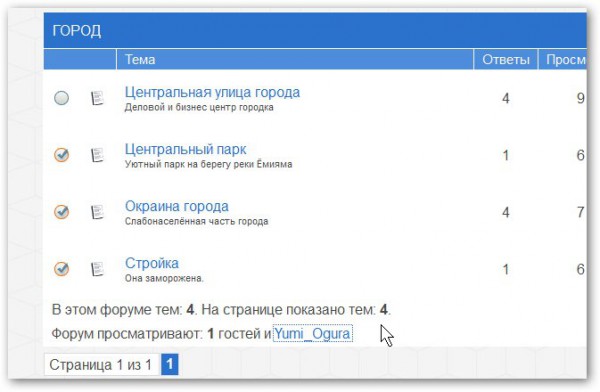Image resolution: width=600 pixels, height=392 pixels.
Task: Open the topic Стройка
Action: (152, 263)
